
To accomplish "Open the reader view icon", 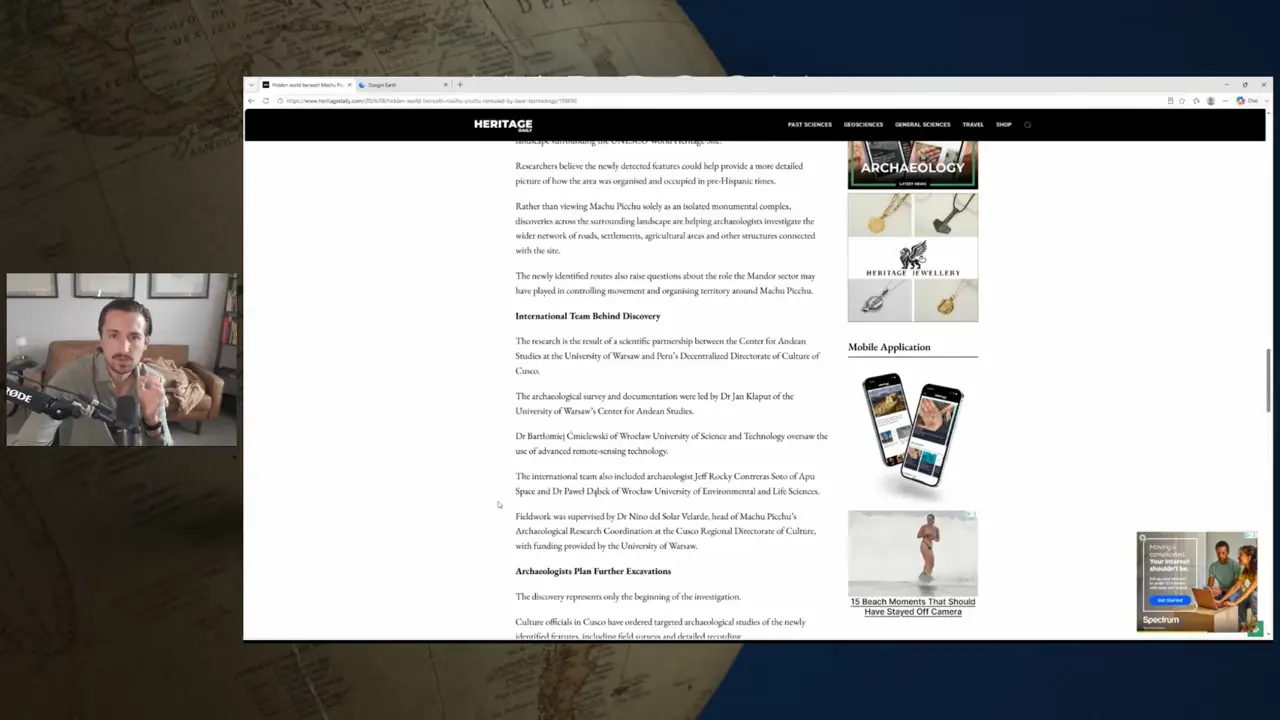I will point(1170,101).
